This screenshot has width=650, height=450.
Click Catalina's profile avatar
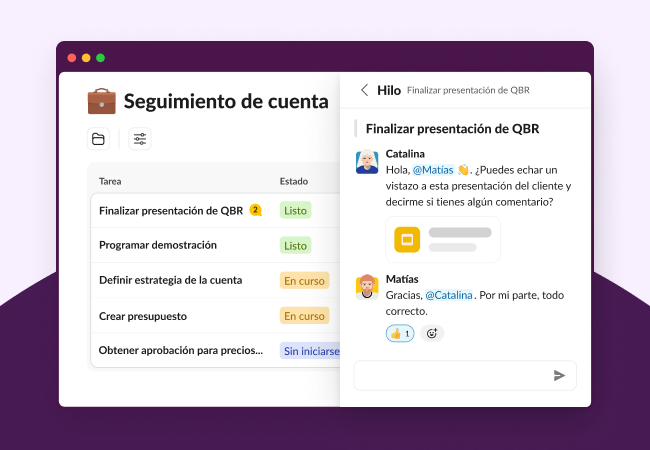click(367, 162)
